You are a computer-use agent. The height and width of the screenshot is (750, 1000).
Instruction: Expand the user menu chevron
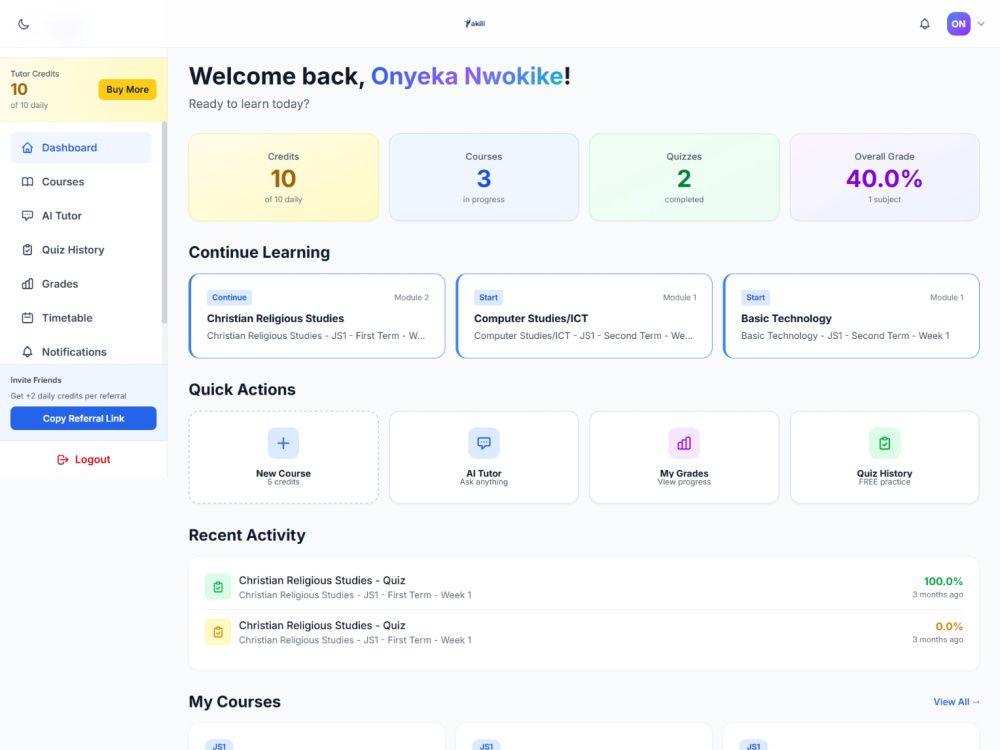981,24
